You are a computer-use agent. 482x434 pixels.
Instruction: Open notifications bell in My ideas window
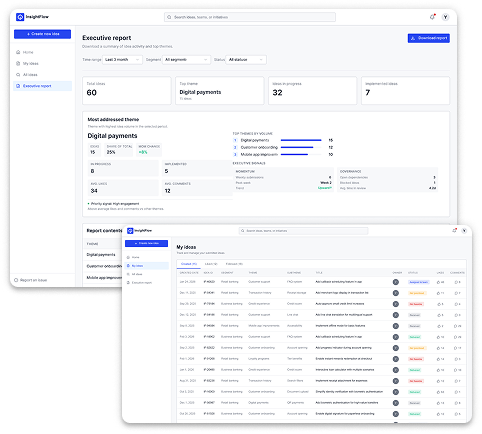454,231
